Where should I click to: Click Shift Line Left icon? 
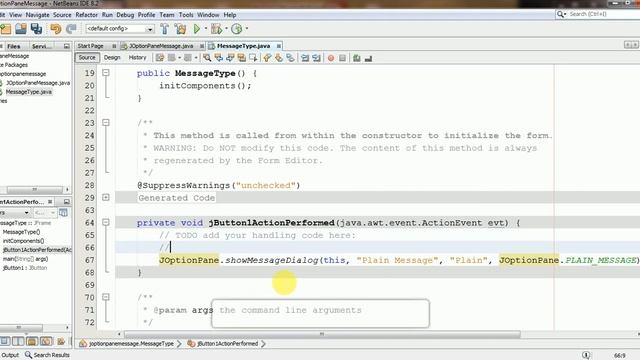(305, 58)
